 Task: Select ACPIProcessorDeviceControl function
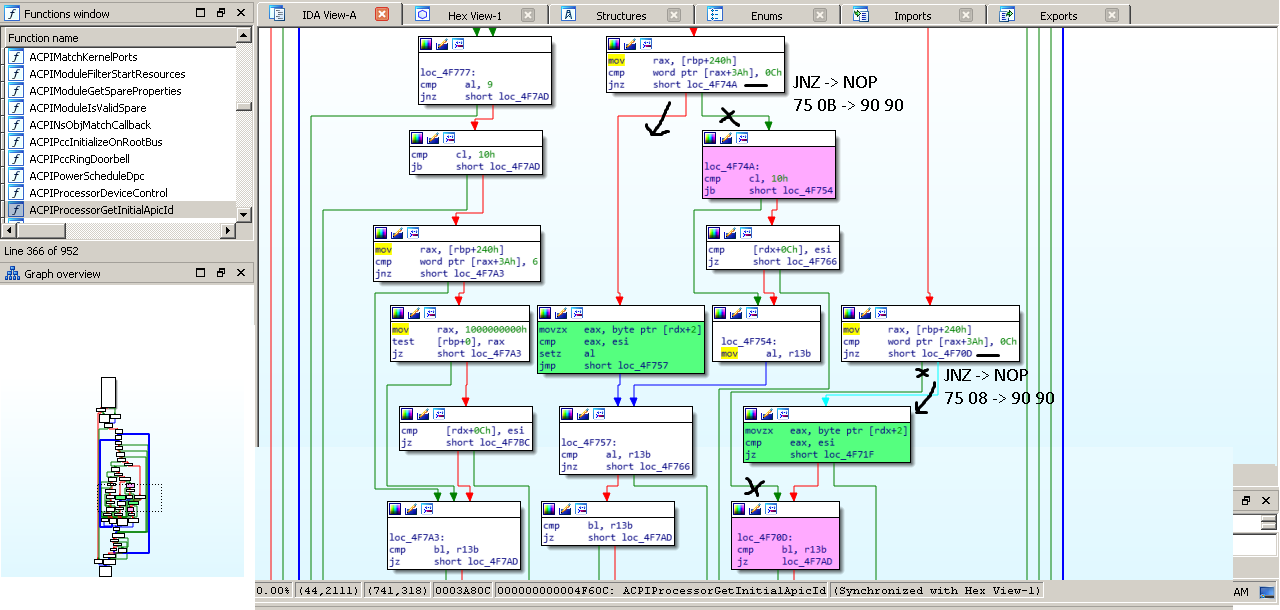click(120, 193)
